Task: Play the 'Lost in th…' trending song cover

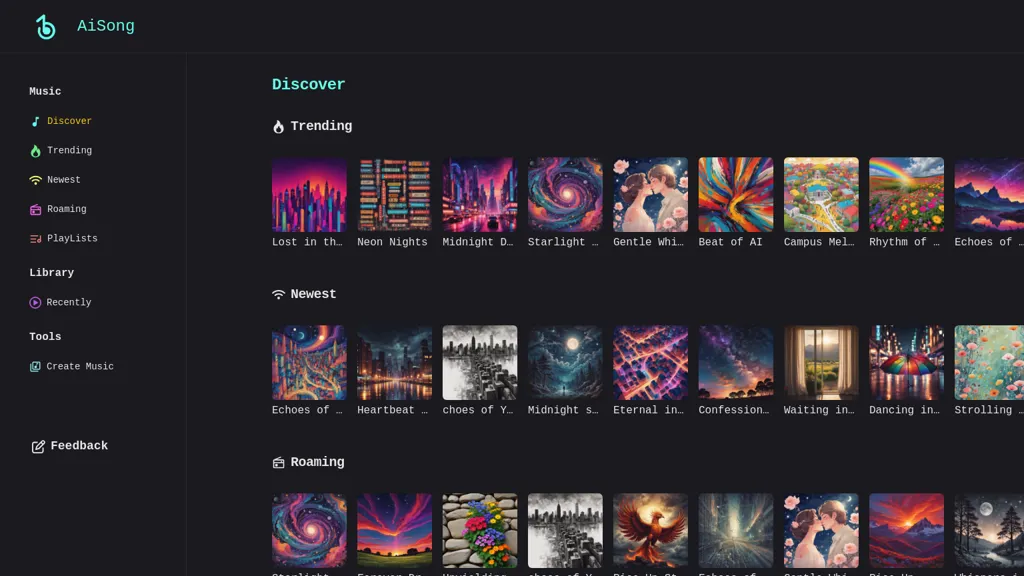Action: [309, 195]
